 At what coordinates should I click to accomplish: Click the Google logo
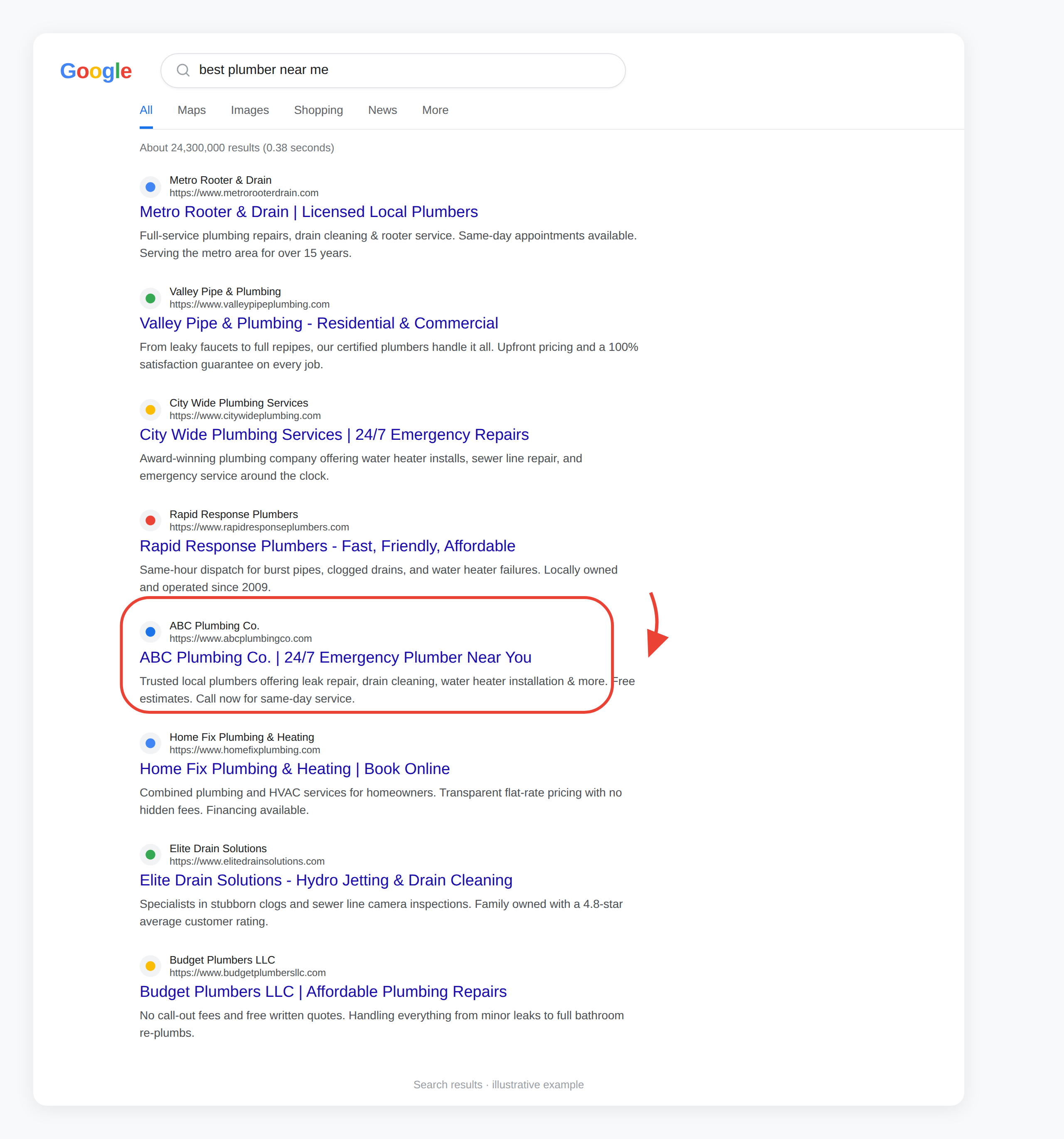(x=96, y=71)
